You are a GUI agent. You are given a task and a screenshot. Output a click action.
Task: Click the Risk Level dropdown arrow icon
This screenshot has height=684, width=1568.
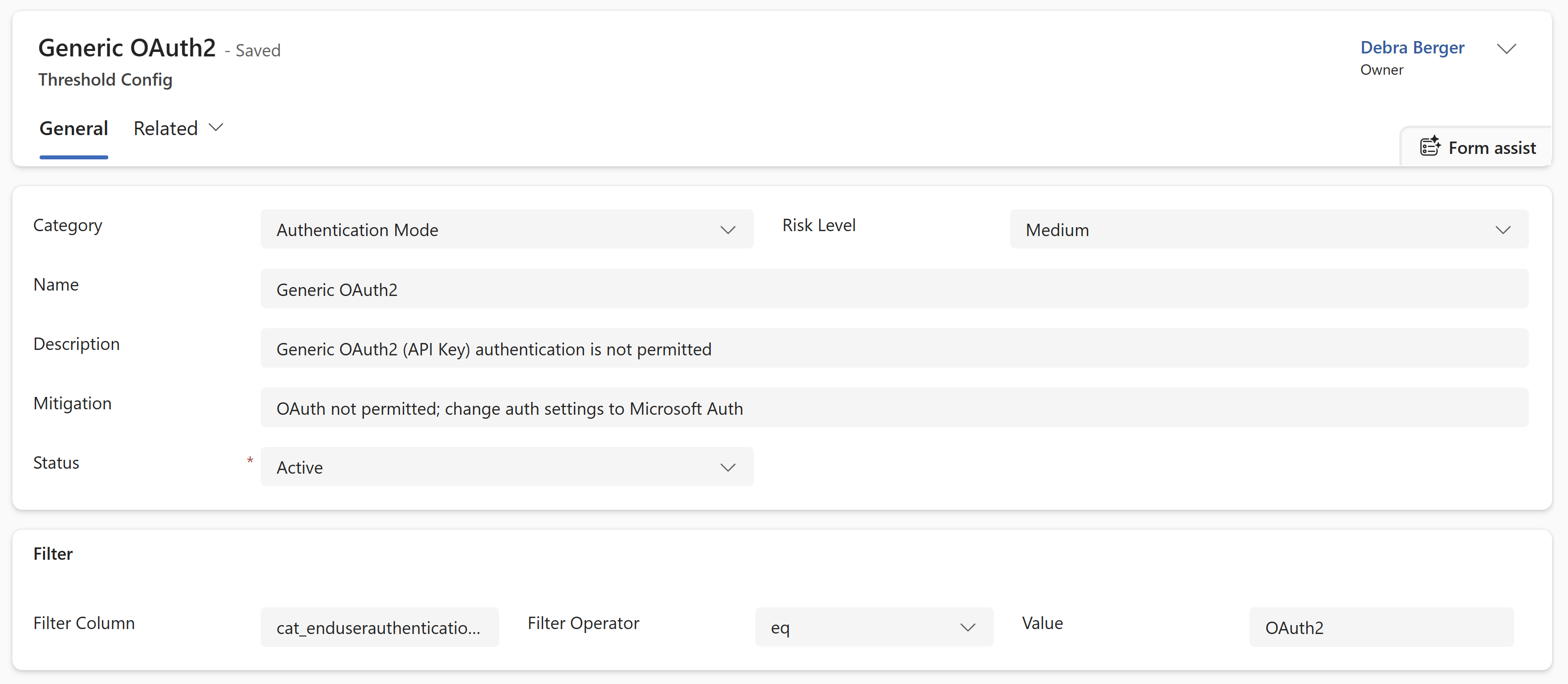pyautogui.click(x=1503, y=230)
